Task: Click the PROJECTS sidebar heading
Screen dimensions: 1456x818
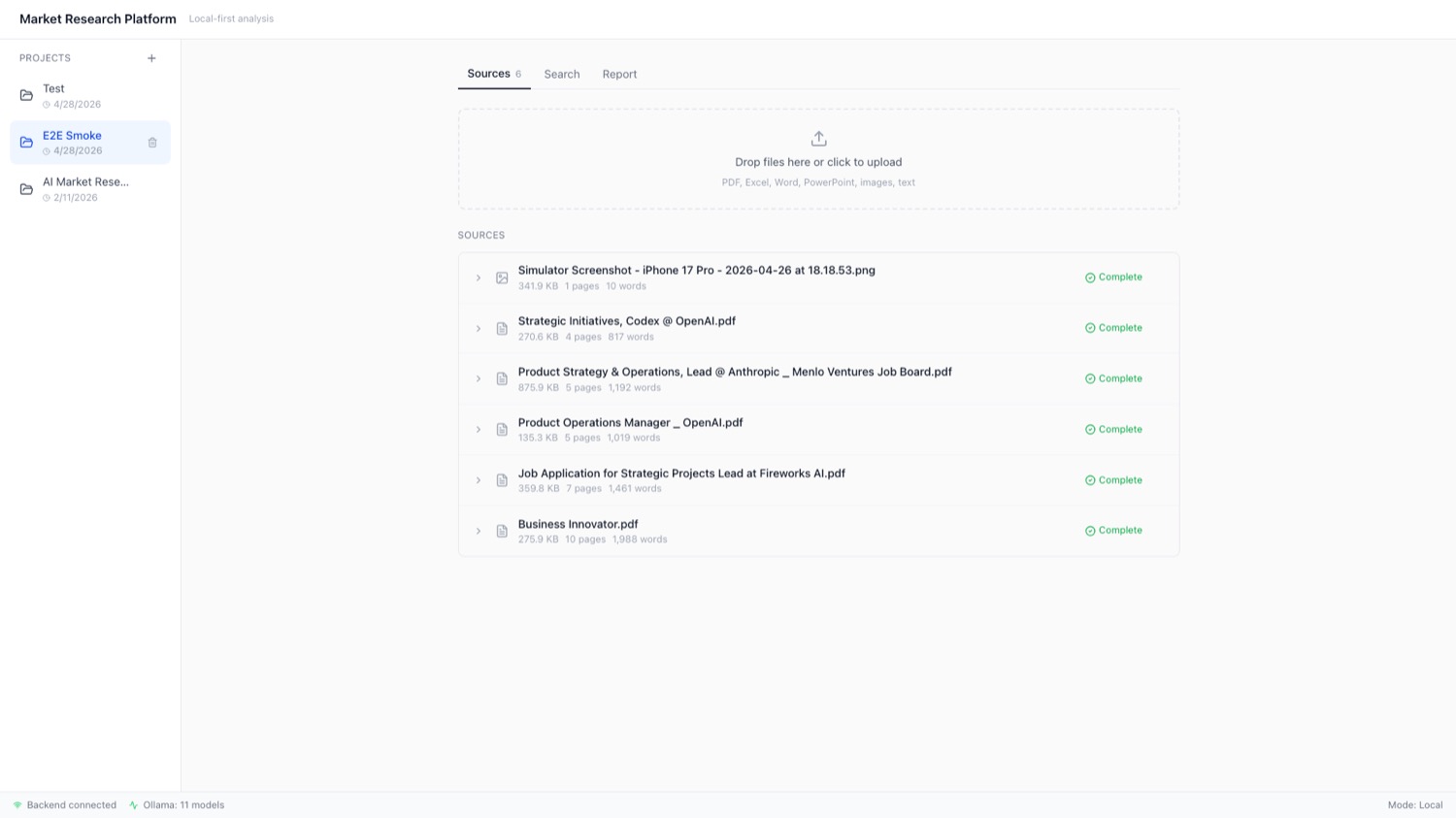Action: (45, 58)
